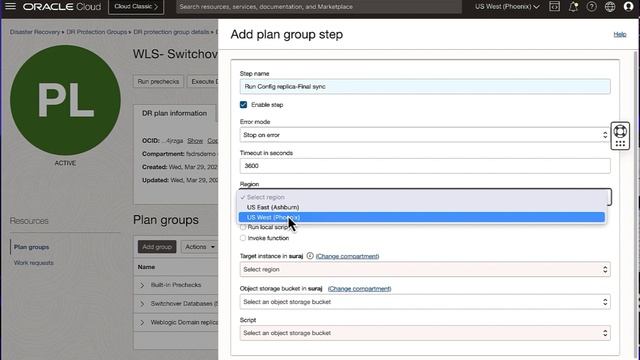
Task: Open the help question mark icon
Action: pos(591,7)
